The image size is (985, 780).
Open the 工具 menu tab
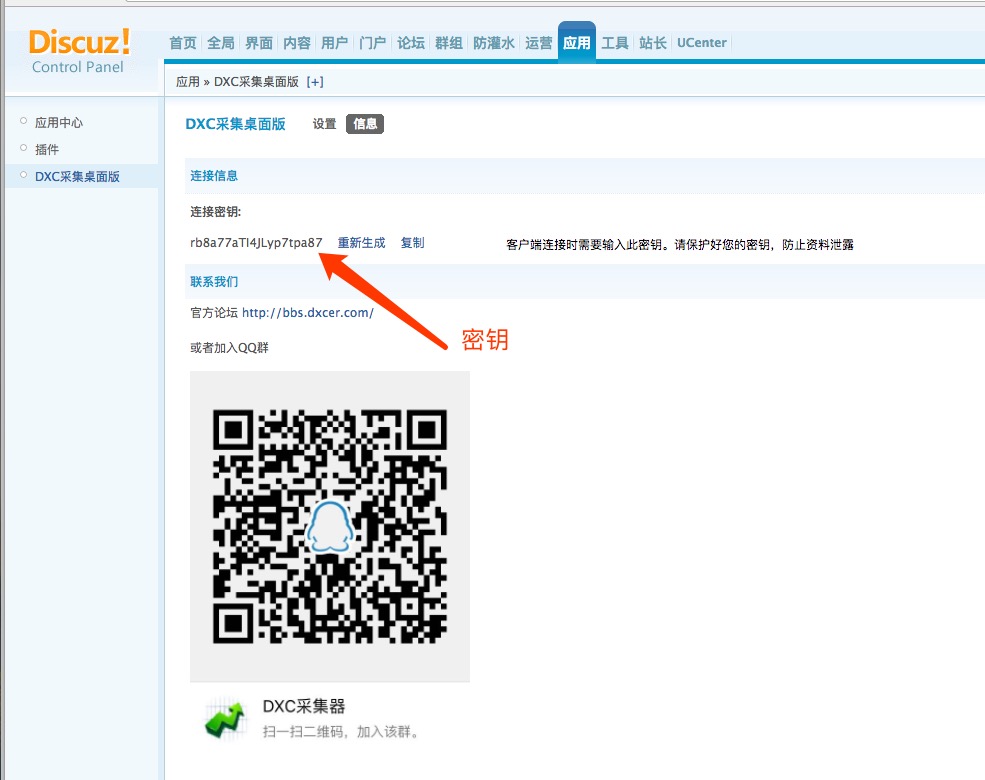click(x=614, y=43)
